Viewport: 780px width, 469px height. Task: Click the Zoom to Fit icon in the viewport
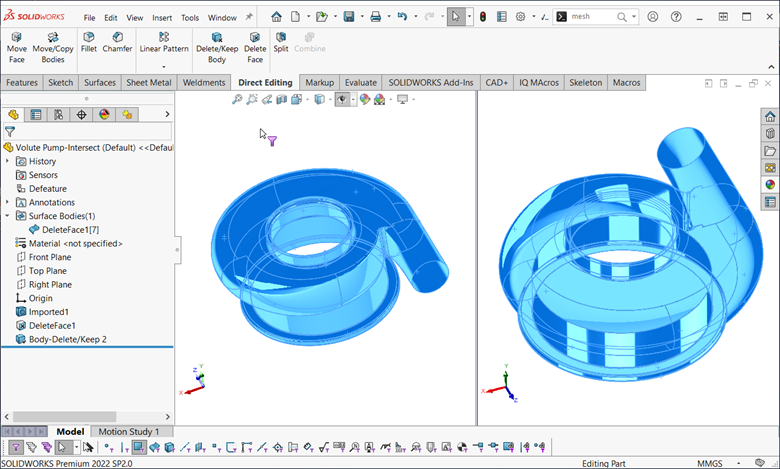237,99
